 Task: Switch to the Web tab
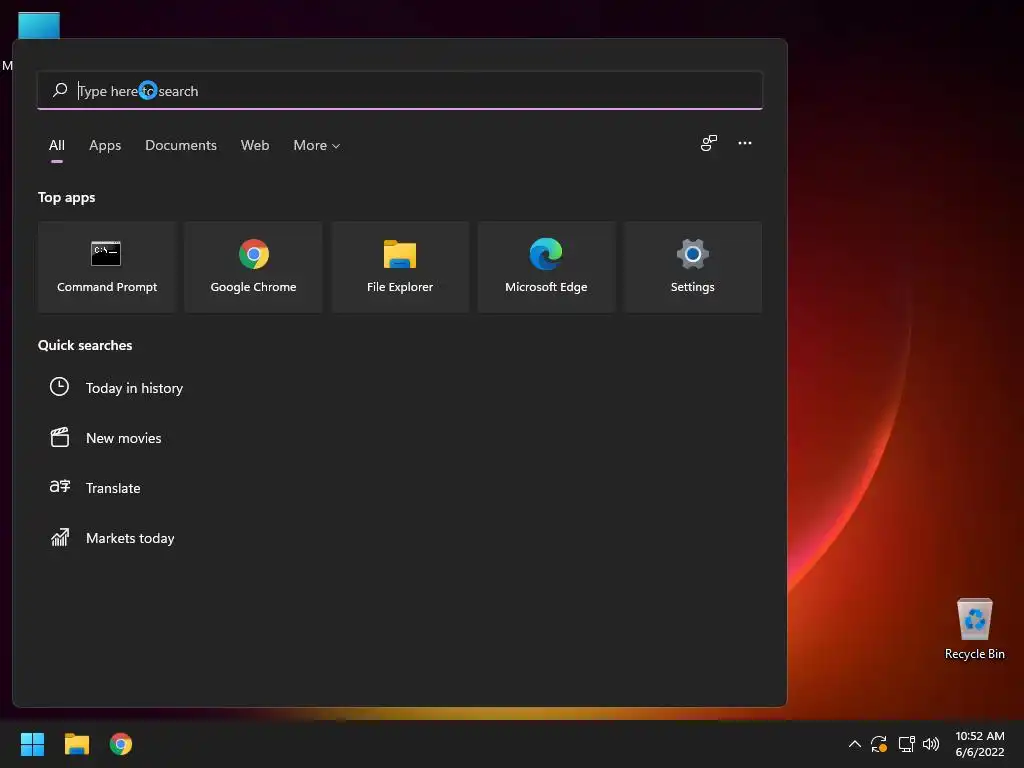click(x=255, y=146)
